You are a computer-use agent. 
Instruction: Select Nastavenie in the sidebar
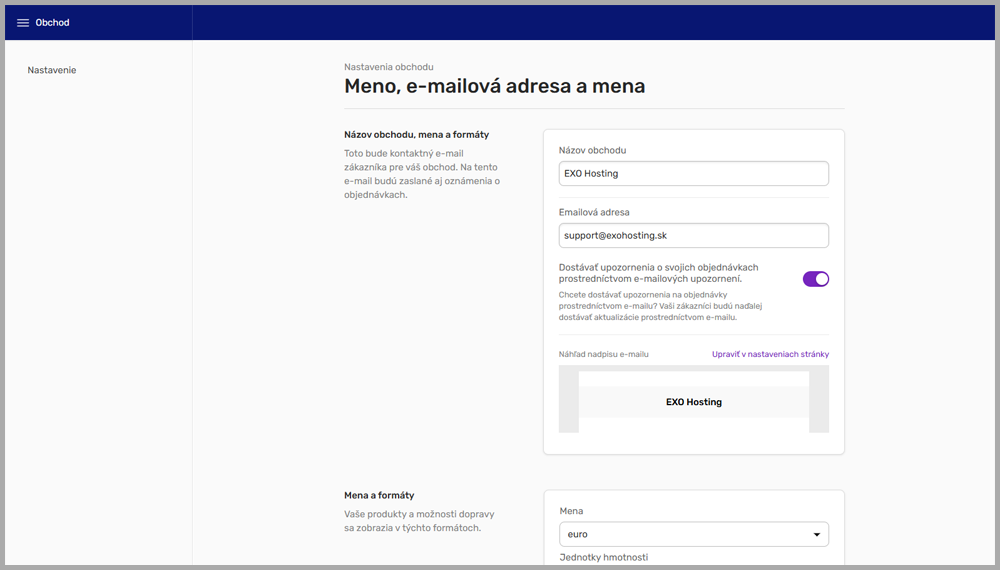[52, 70]
